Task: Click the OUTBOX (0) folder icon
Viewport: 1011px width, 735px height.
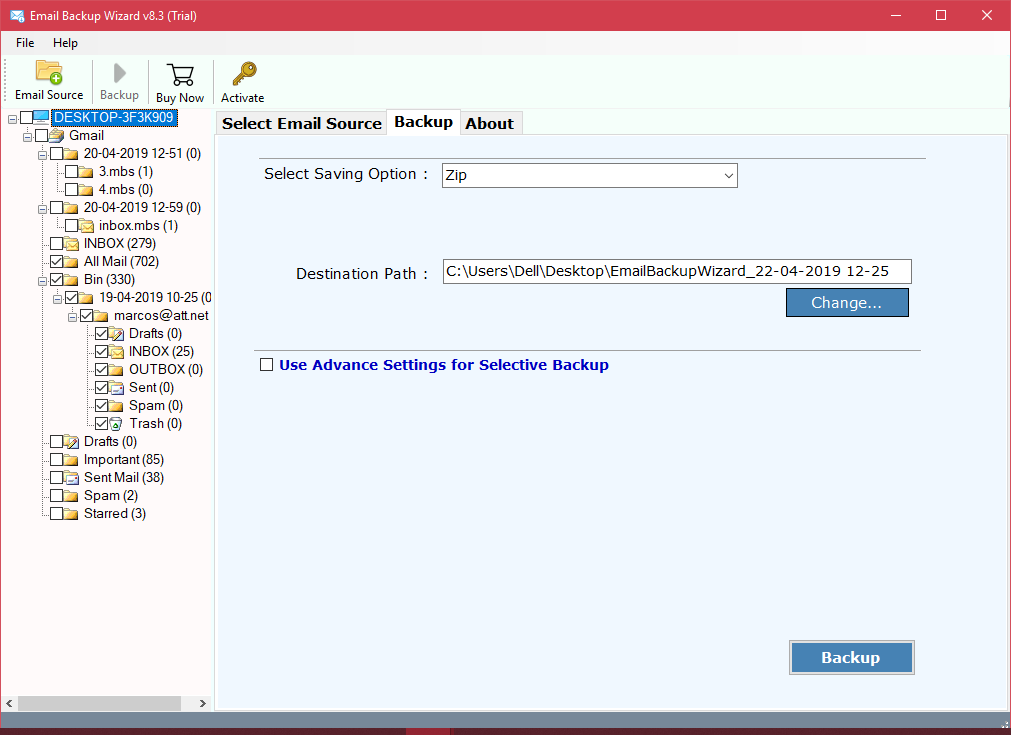Action: point(116,369)
